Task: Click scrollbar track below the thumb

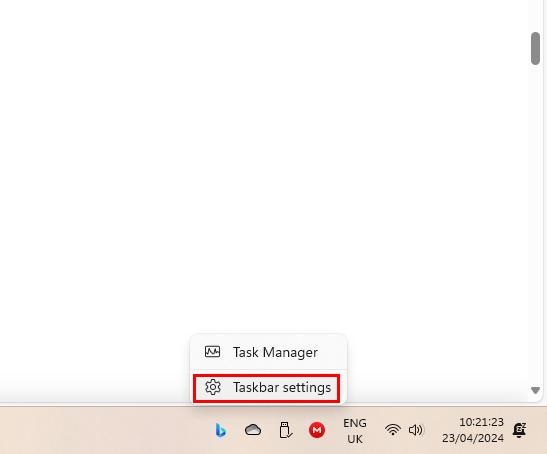Action: 535,223
